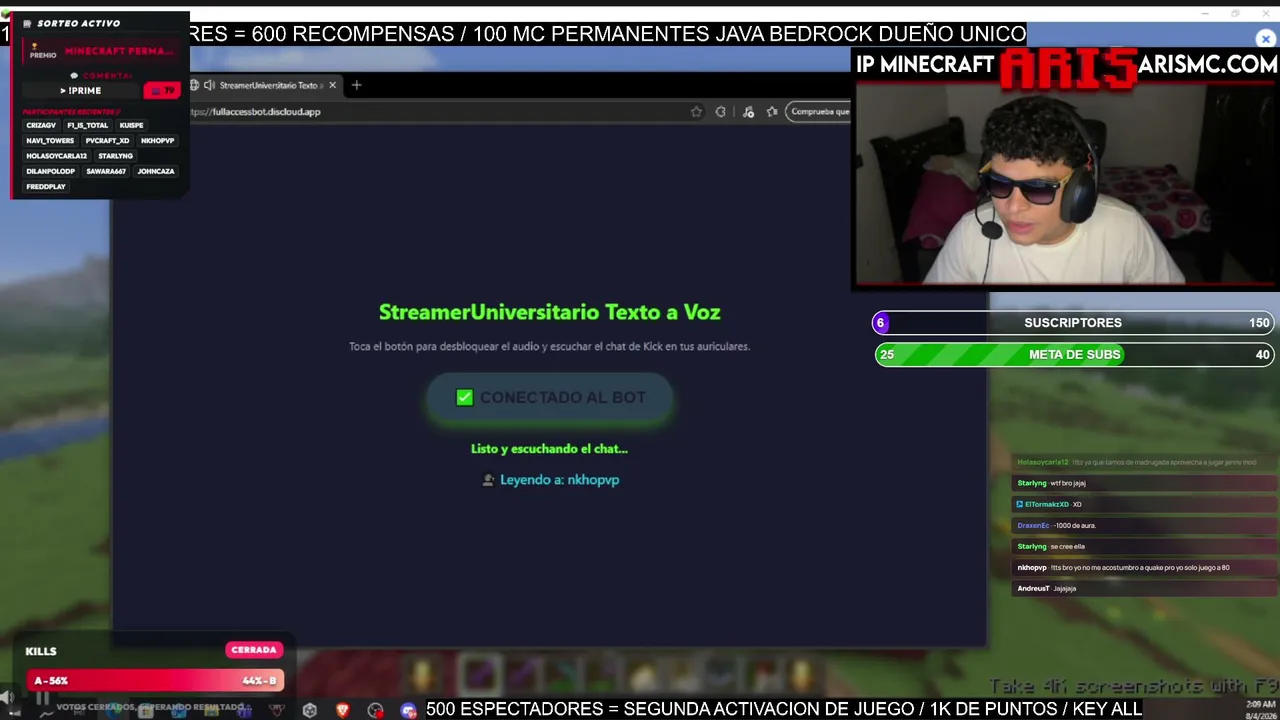This screenshot has width=1280, height=720.
Task: Click the pause playback icon
Action: click(x=42, y=698)
